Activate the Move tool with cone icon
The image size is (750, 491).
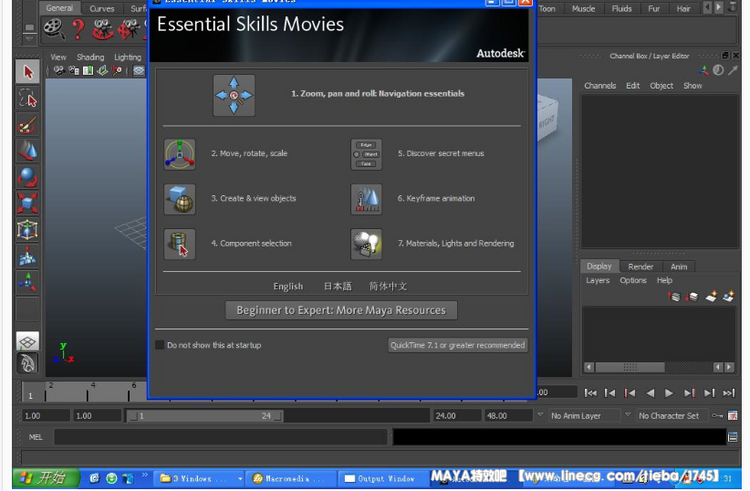click(28, 151)
